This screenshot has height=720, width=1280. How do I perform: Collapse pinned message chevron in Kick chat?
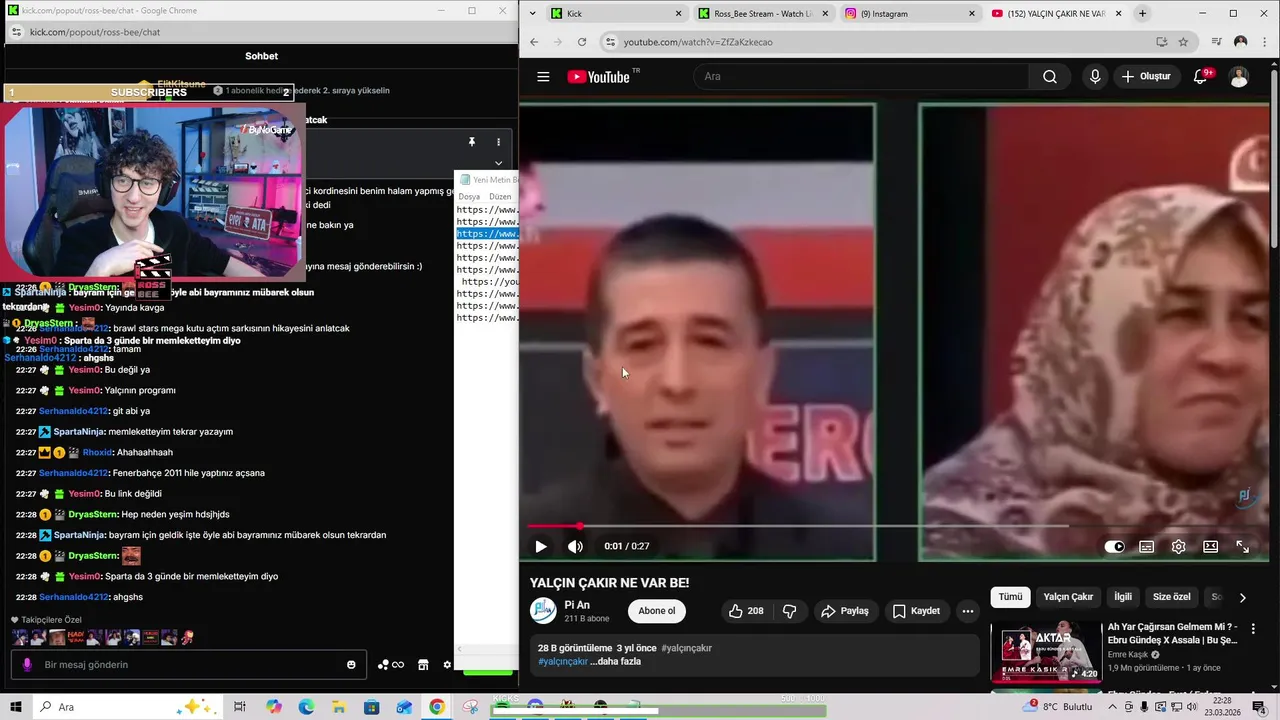(x=498, y=163)
